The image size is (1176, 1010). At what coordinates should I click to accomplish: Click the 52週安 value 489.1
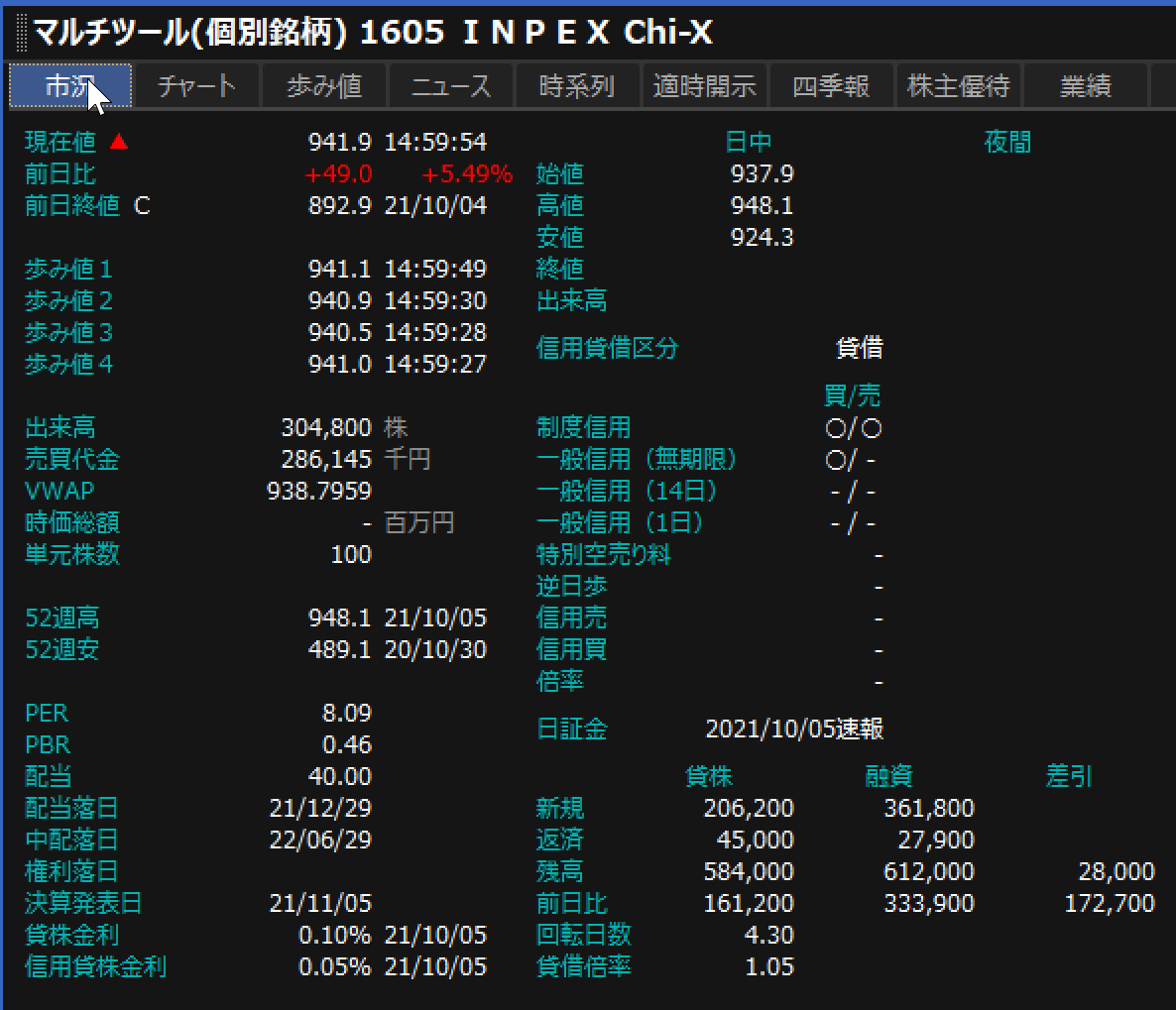[x=340, y=649]
